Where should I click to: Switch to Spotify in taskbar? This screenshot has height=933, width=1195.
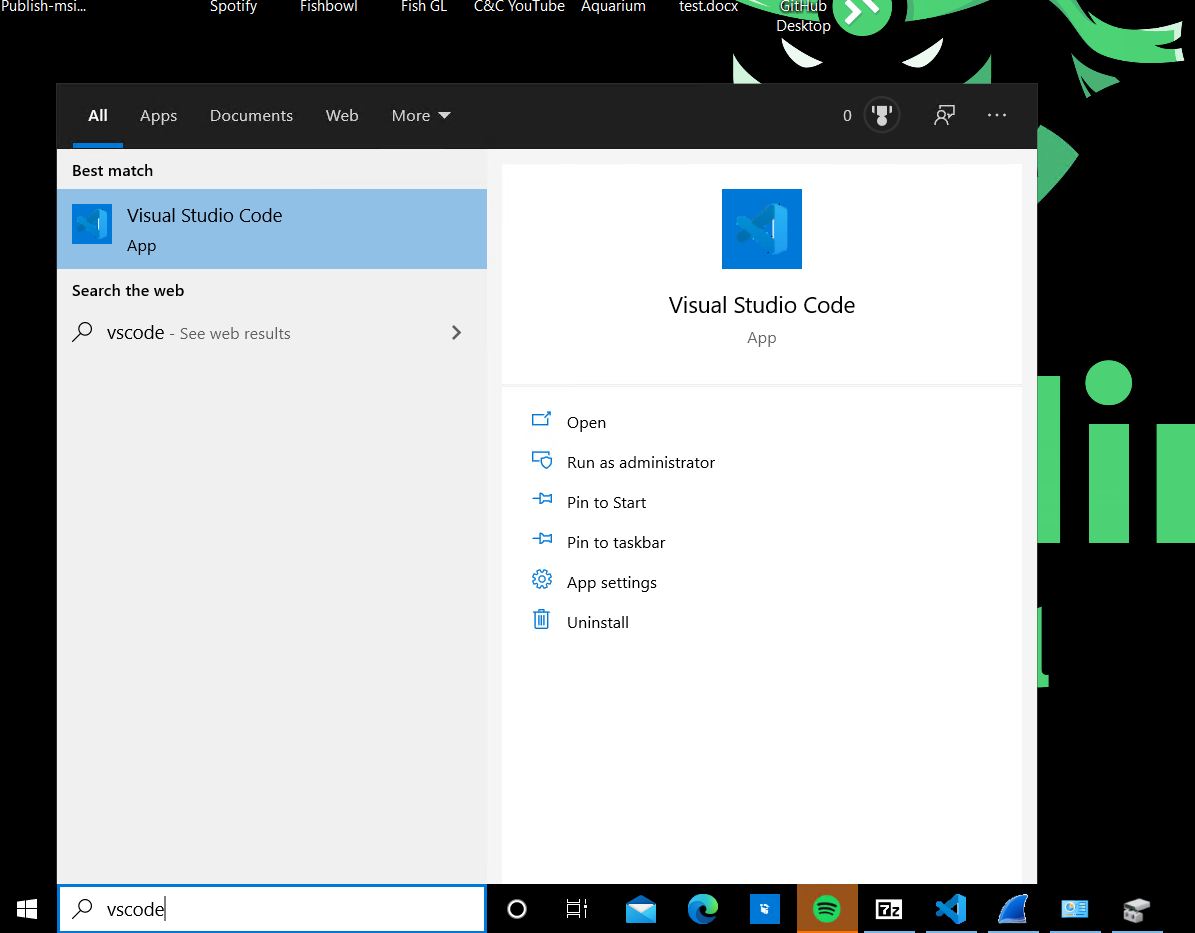click(827, 909)
